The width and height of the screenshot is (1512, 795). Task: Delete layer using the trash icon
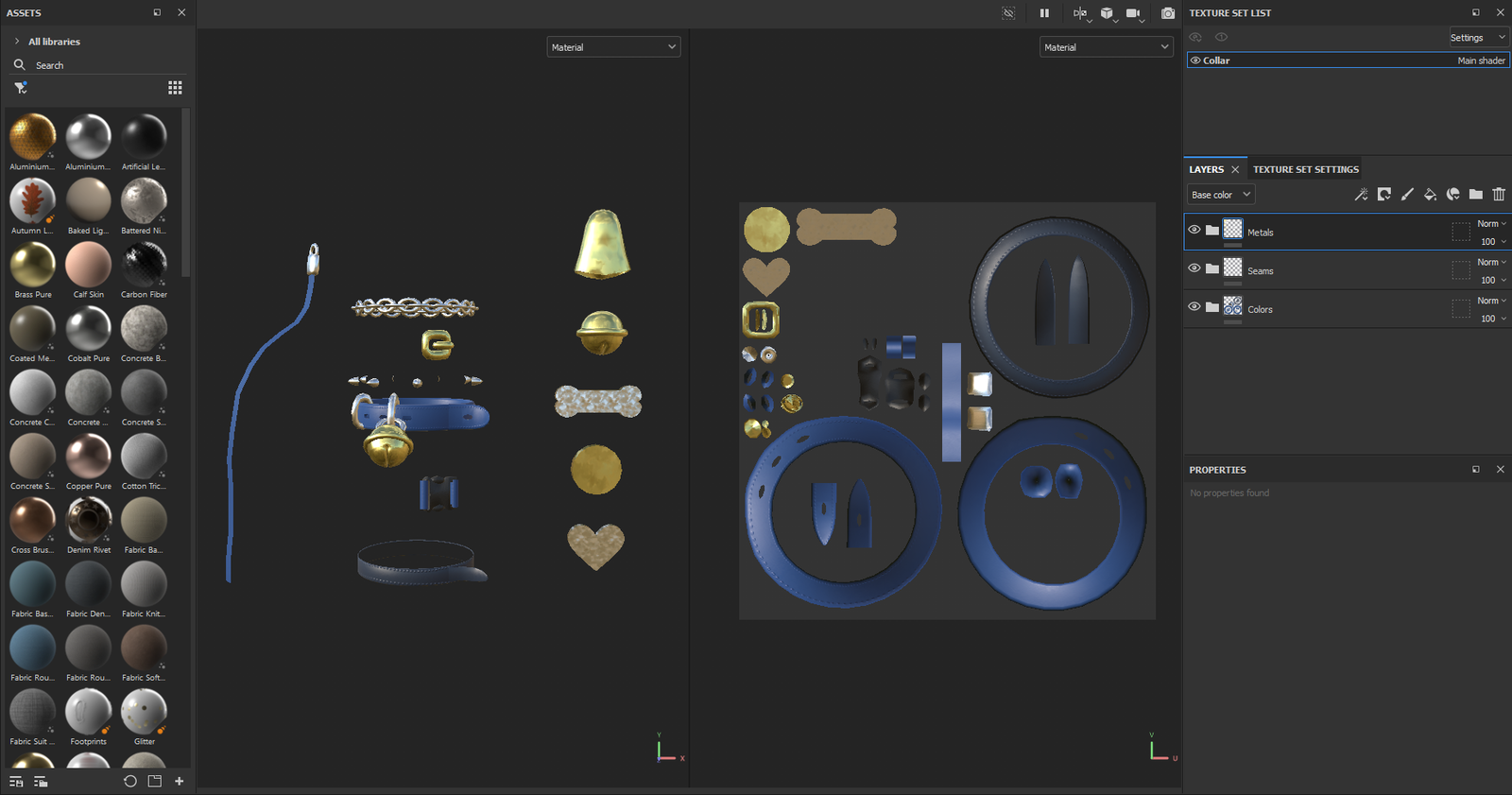1499,195
